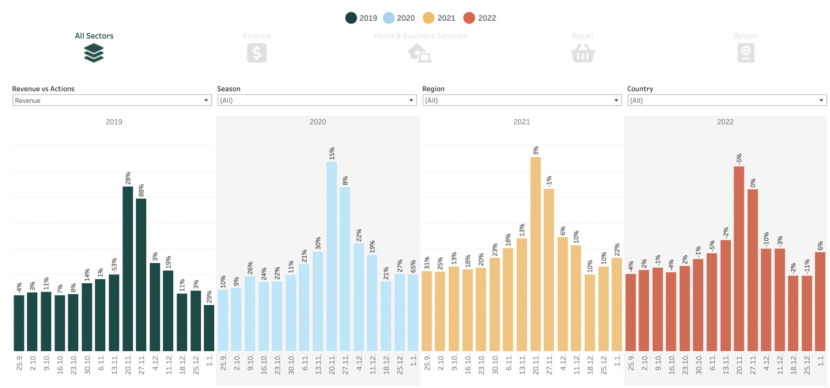Viewport: 830px width, 388px height.
Task: Expand the Season filter dropdown
Action: [317, 100]
